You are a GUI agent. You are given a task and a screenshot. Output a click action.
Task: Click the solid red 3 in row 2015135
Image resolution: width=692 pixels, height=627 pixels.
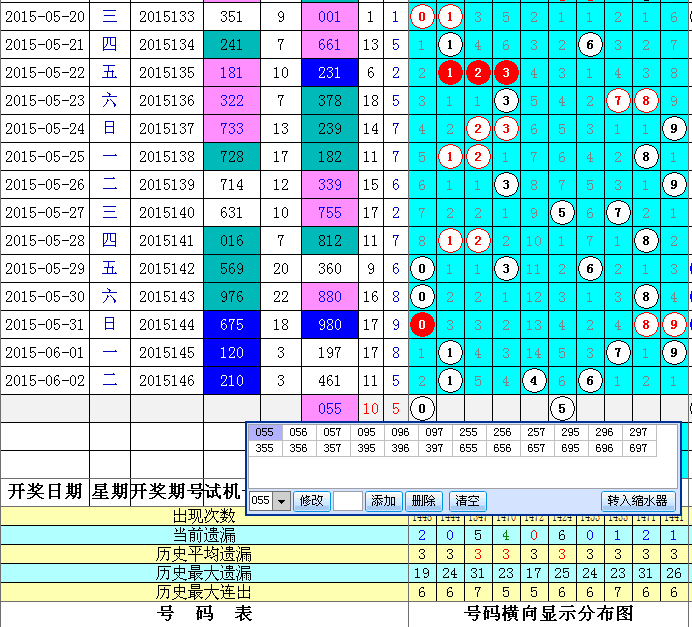coord(507,72)
